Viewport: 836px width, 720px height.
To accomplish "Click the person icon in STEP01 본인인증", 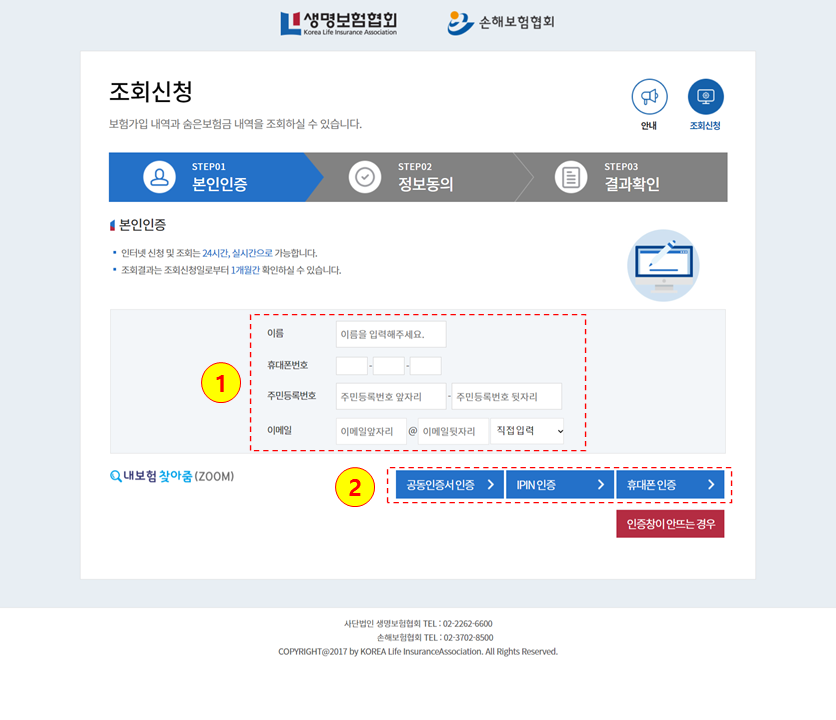I will point(159,176).
